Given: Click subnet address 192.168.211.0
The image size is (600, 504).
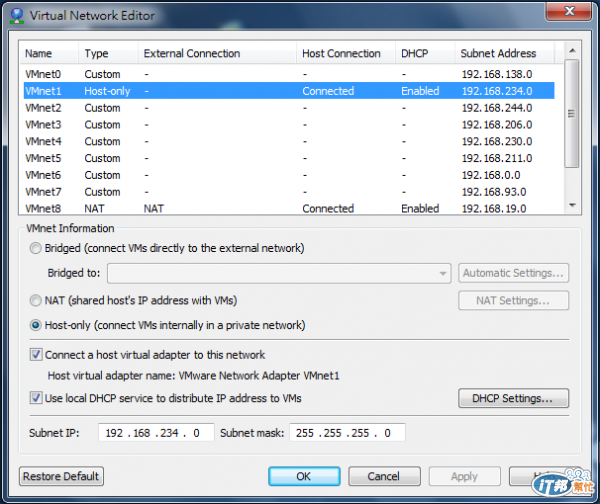Looking at the screenshot, I should (x=497, y=158).
